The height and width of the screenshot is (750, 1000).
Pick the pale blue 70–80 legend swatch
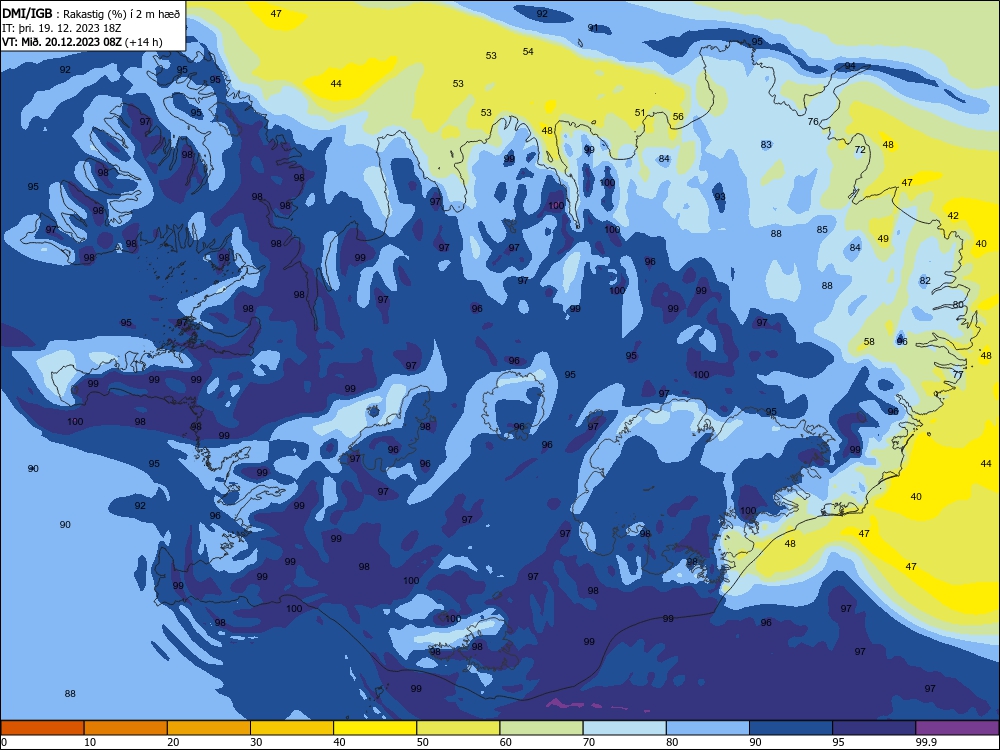[624, 728]
